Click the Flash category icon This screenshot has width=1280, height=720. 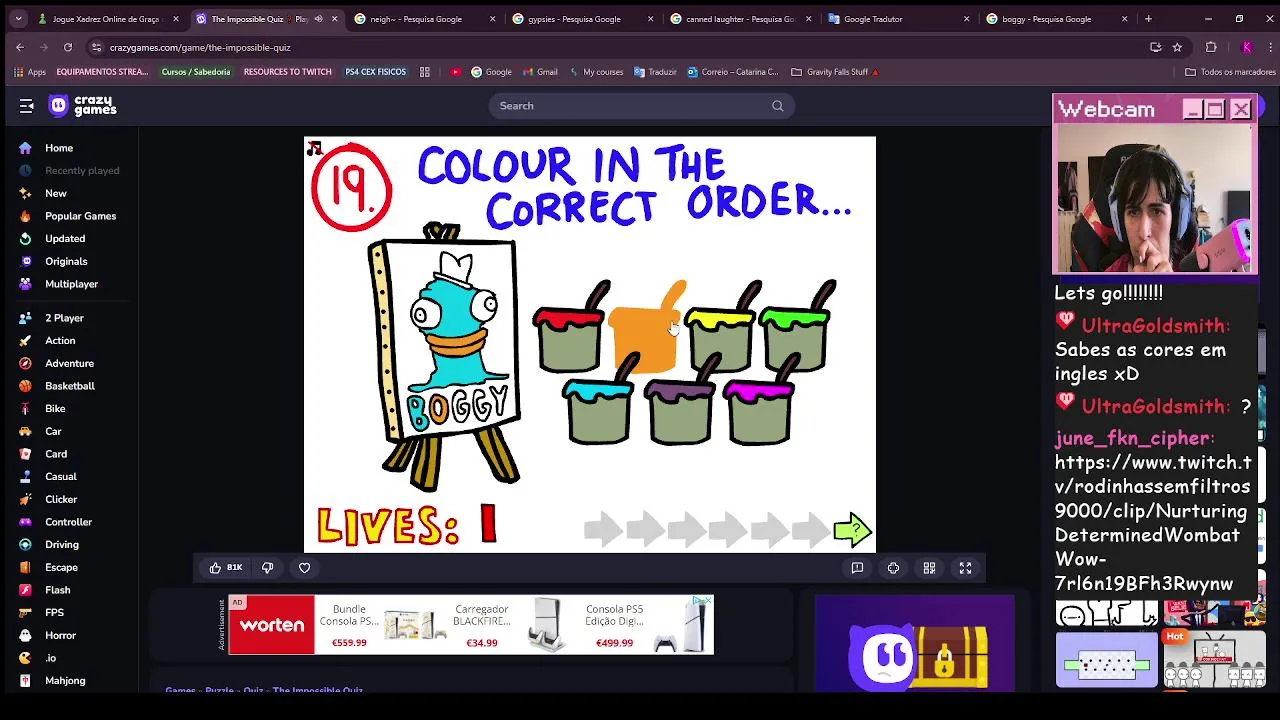[x=25, y=590]
